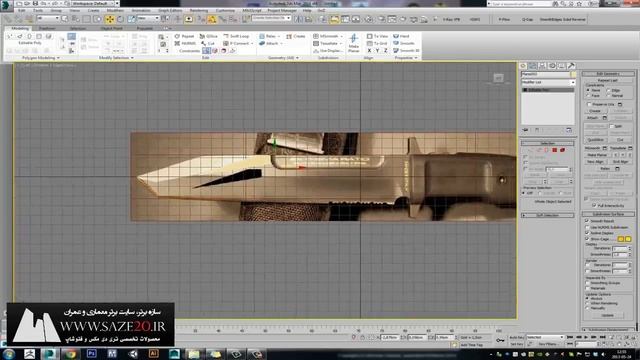The image size is (640, 360).
Task: Open the Utilities hammer panel icon
Action: 571,66
